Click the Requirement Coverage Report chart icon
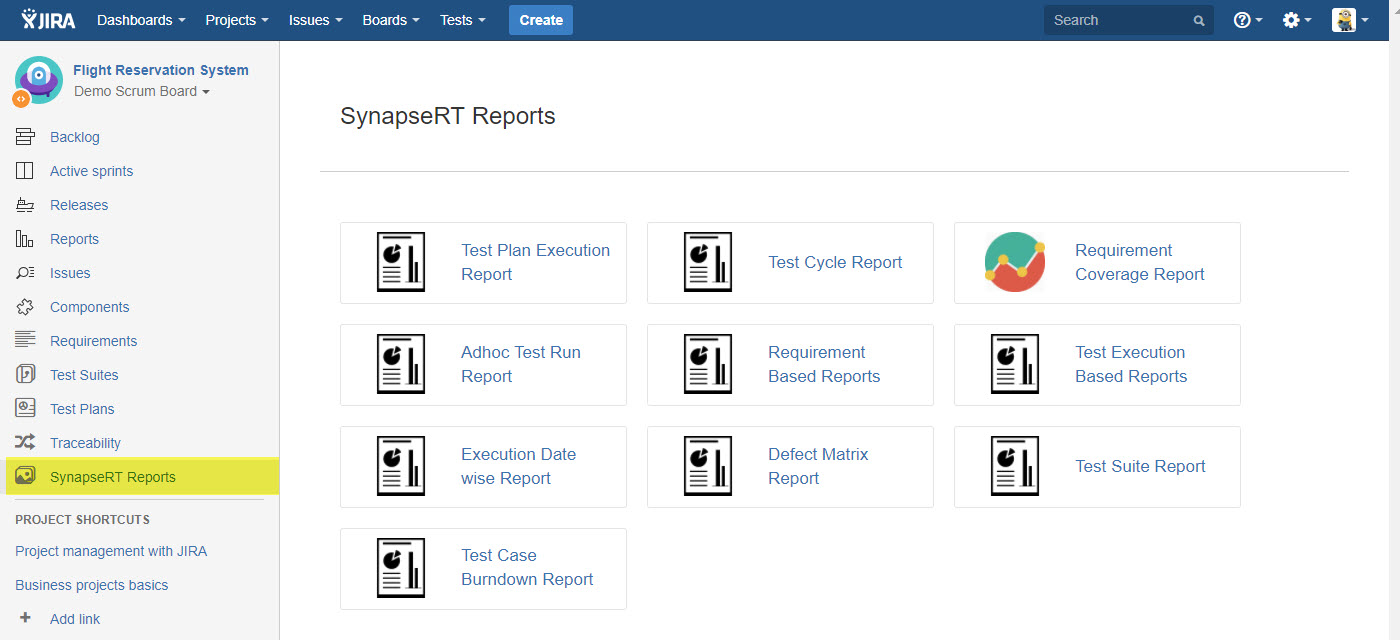This screenshot has height=640, width=1400. pyautogui.click(x=1014, y=263)
